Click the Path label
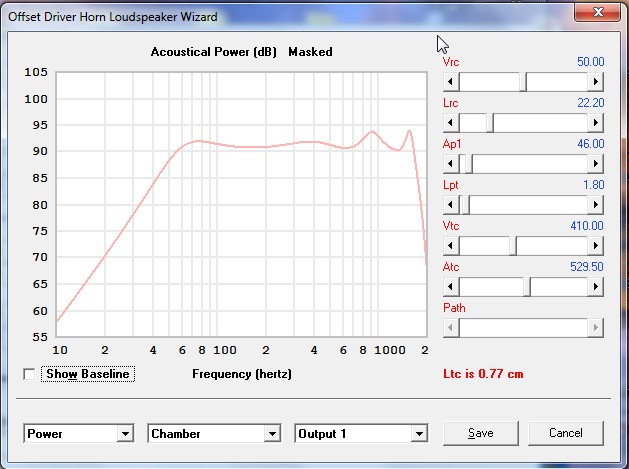The image size is (629, 469). (454, 308)
